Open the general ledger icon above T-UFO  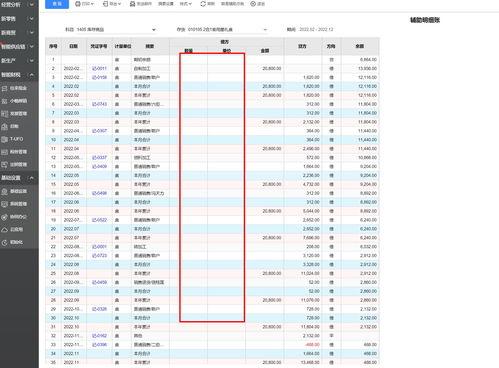[4, 126]
